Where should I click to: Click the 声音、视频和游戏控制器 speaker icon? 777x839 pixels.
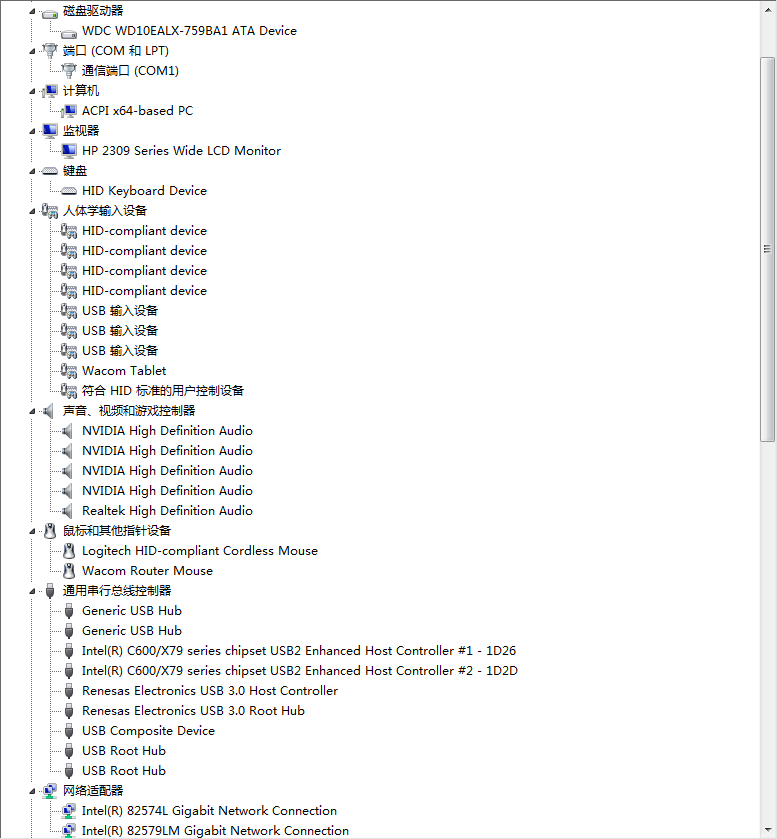coord(48,411)
